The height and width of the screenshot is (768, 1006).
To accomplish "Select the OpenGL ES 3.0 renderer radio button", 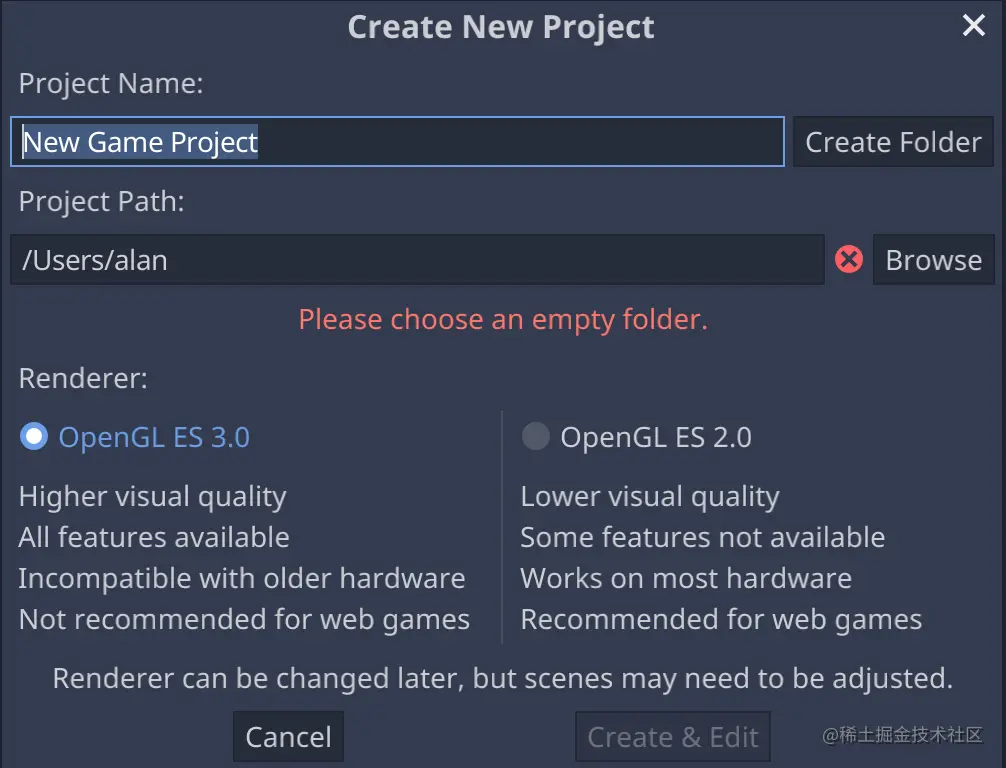I will point(34,437).
